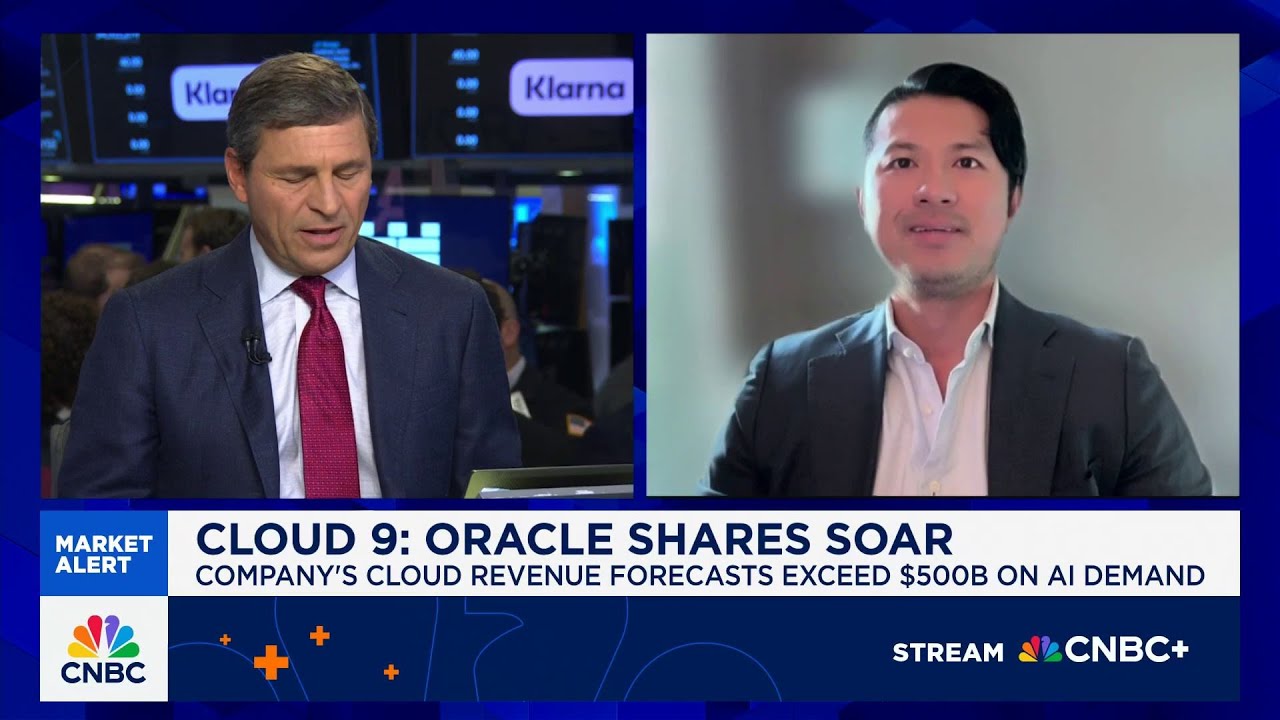The width and height of the screenshot is (1280, 720).
Task: Click the "CNBC+" wordmark at bottom right
Action: [x=1127, y=650]
